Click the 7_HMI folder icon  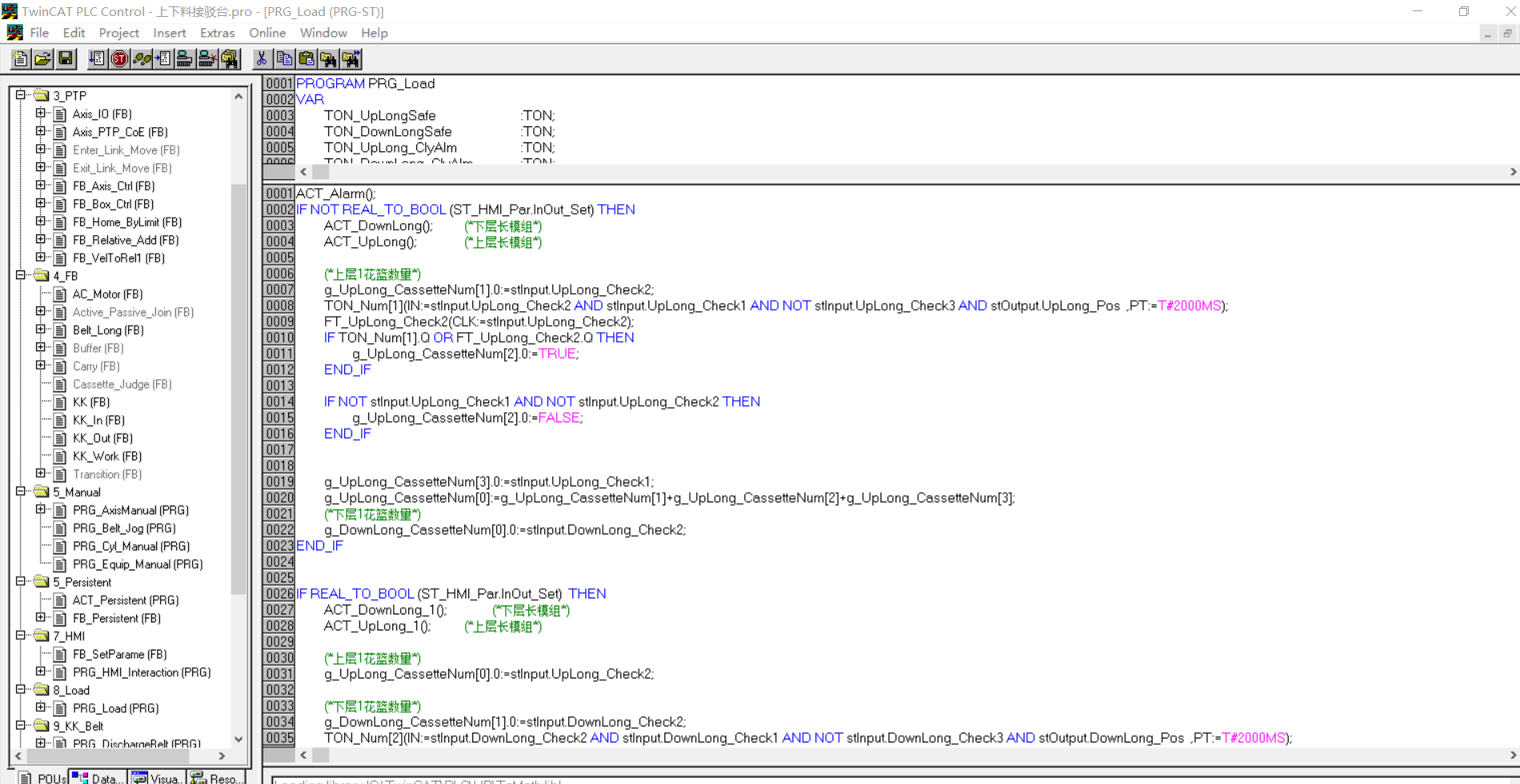tap(42, 636)
